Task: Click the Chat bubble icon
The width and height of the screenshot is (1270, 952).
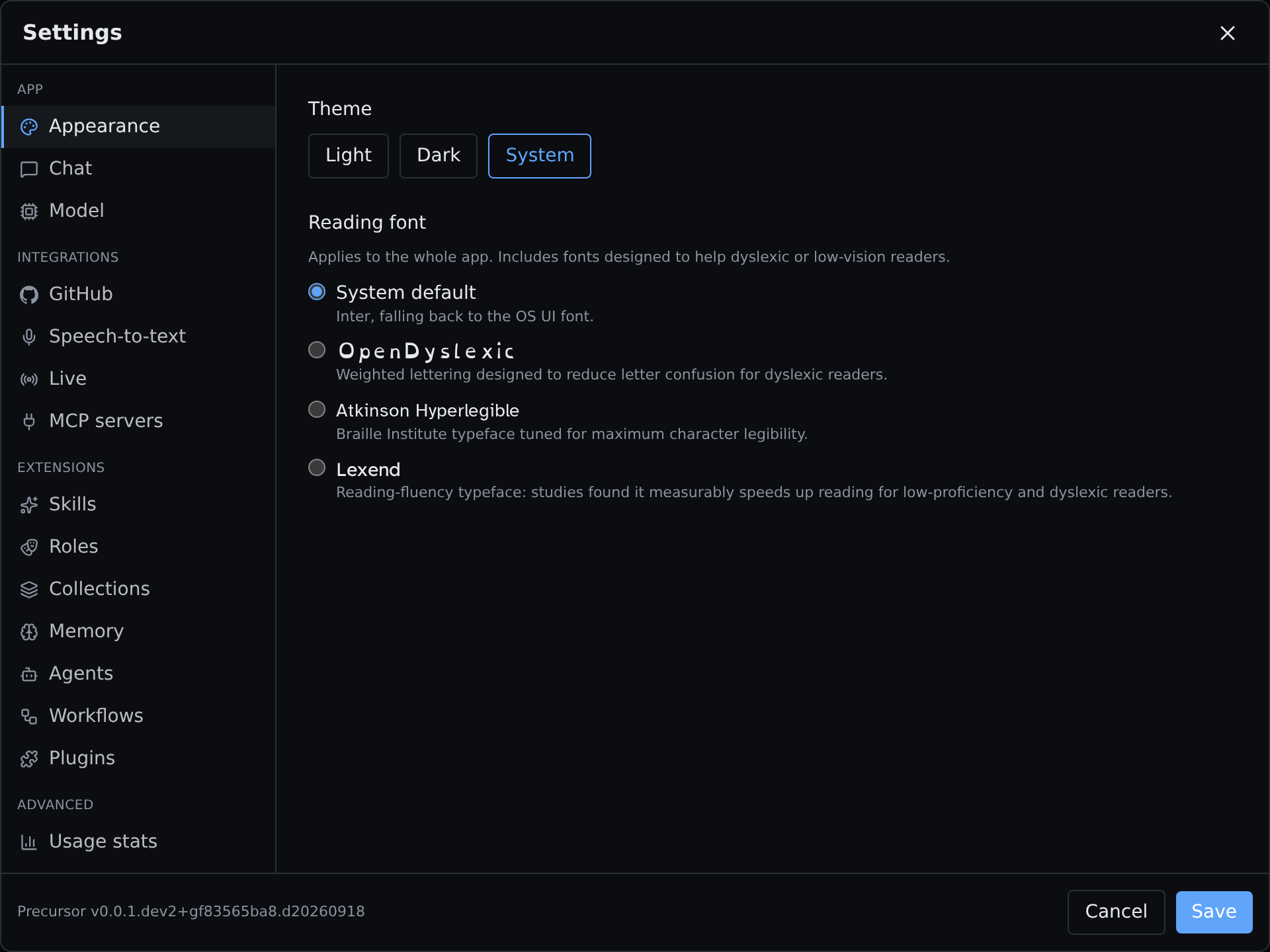Action: (29, 169)
